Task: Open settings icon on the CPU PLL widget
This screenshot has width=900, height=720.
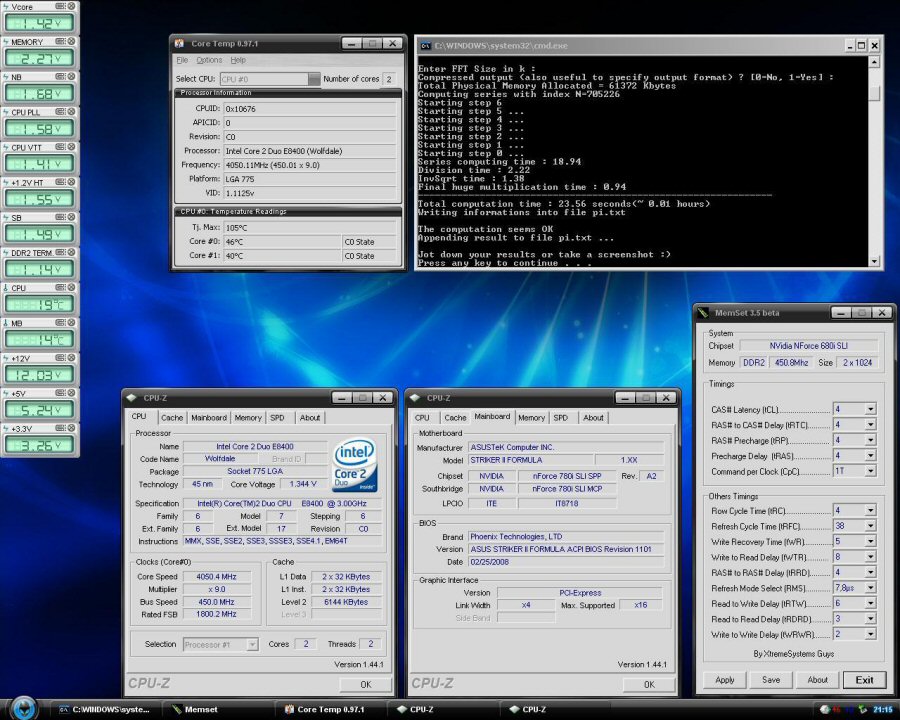Action: point(60,111)
